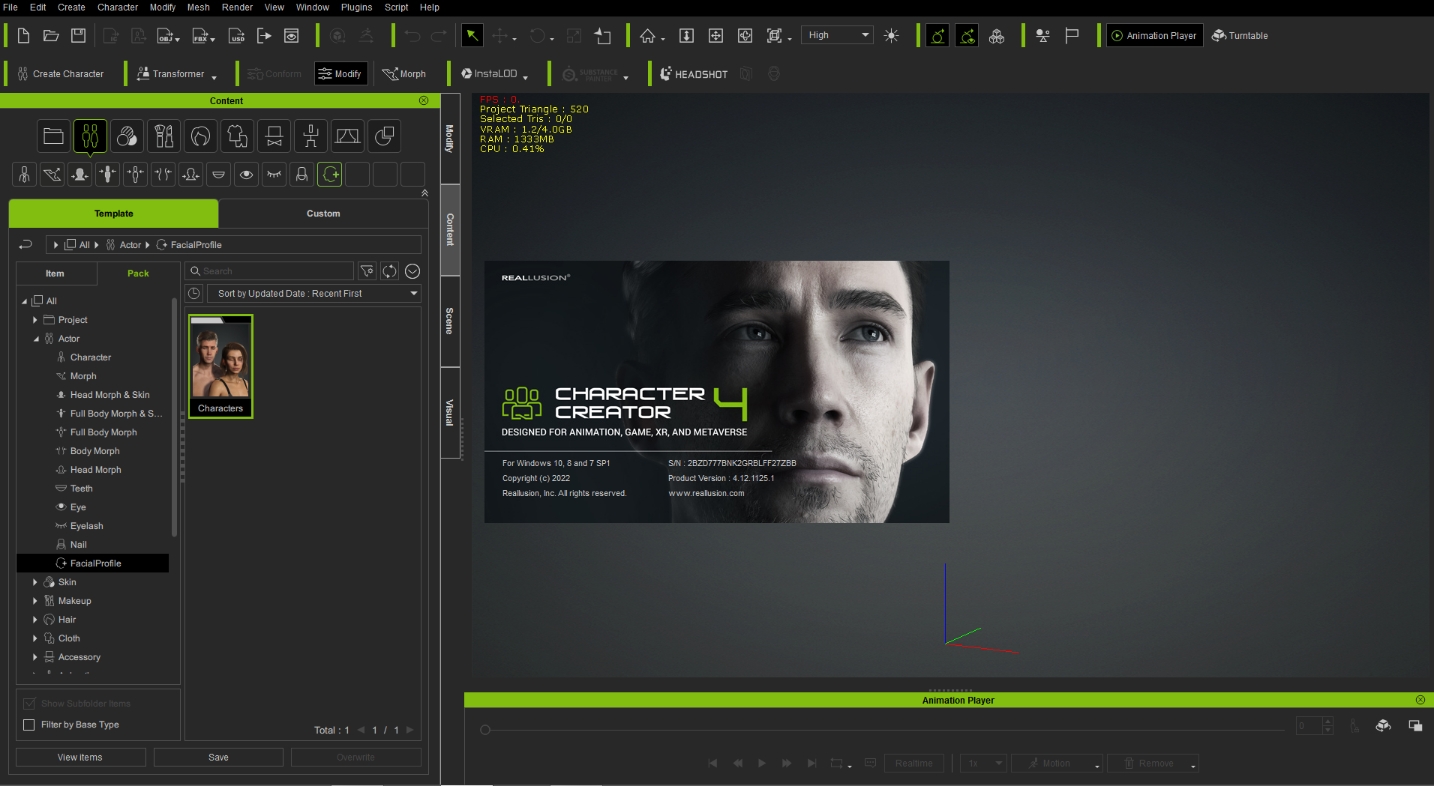Open the Skin category icon in Content
The height and width of the screenshot is (786, 1434).
[127, 136]
